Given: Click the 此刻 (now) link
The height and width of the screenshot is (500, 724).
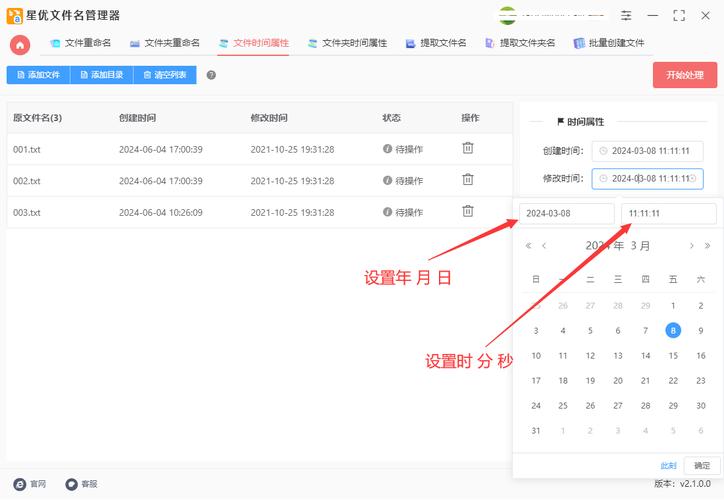Looking at the screenshot, I should point(668,465).
